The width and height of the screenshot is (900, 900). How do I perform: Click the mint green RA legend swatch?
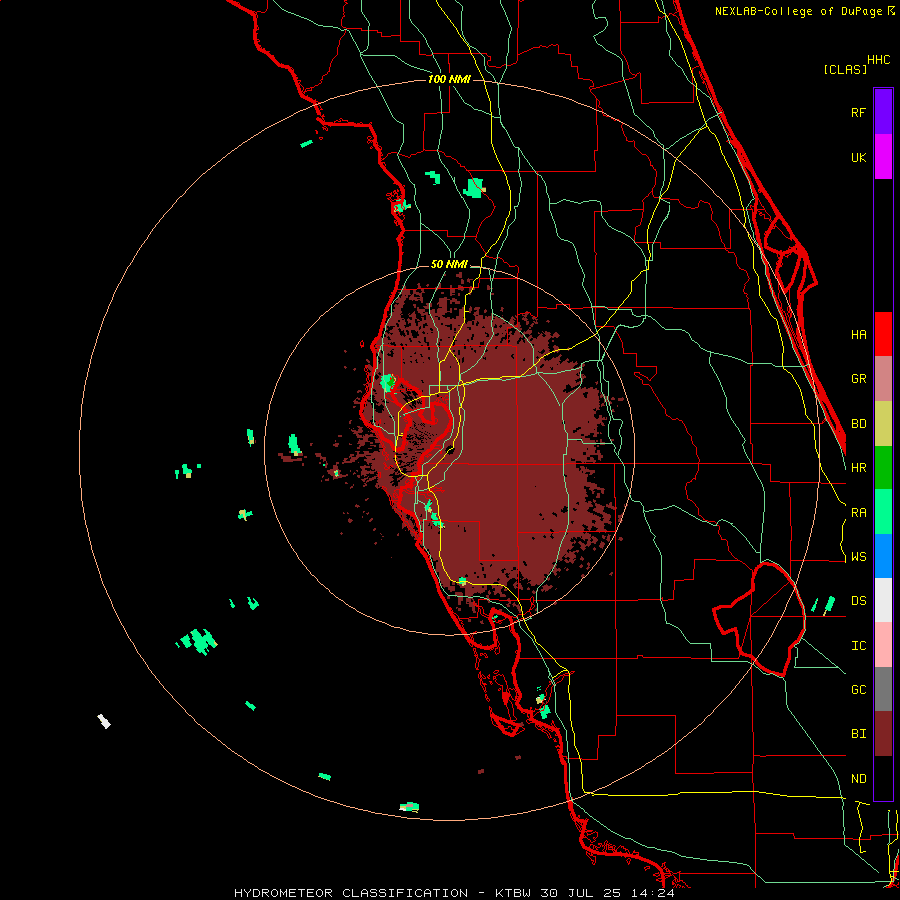883,512
